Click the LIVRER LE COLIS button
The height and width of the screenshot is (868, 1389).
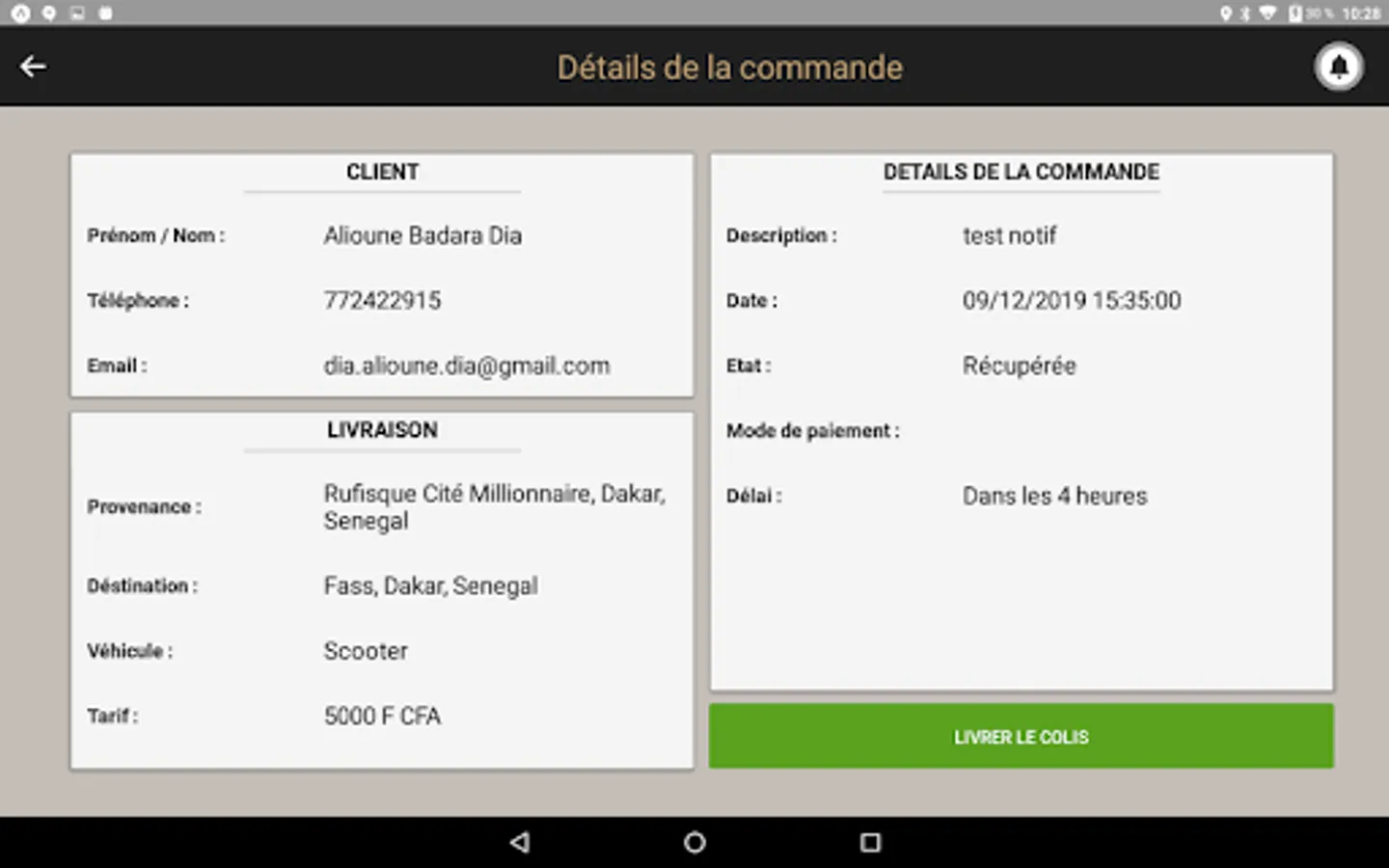tap(1021, 737)
